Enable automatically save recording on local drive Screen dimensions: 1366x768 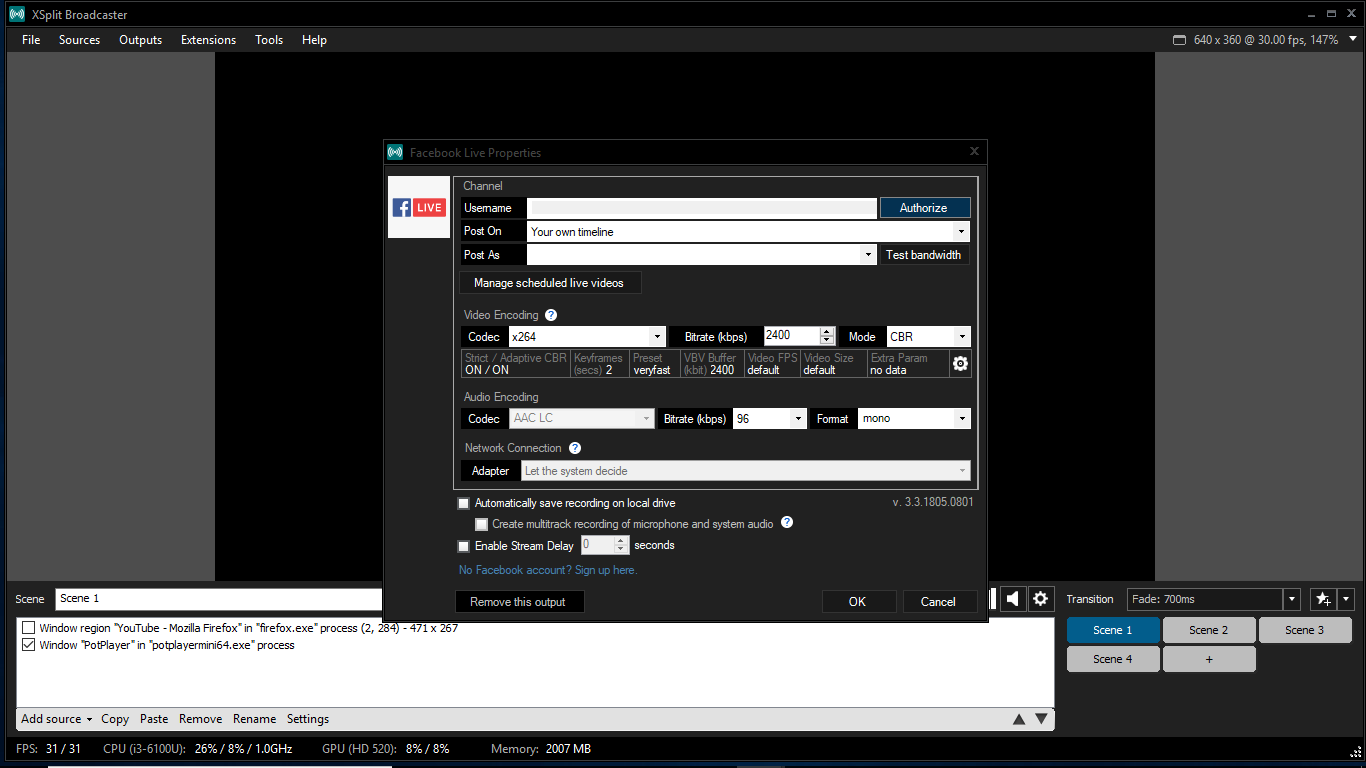click(463, 503)
